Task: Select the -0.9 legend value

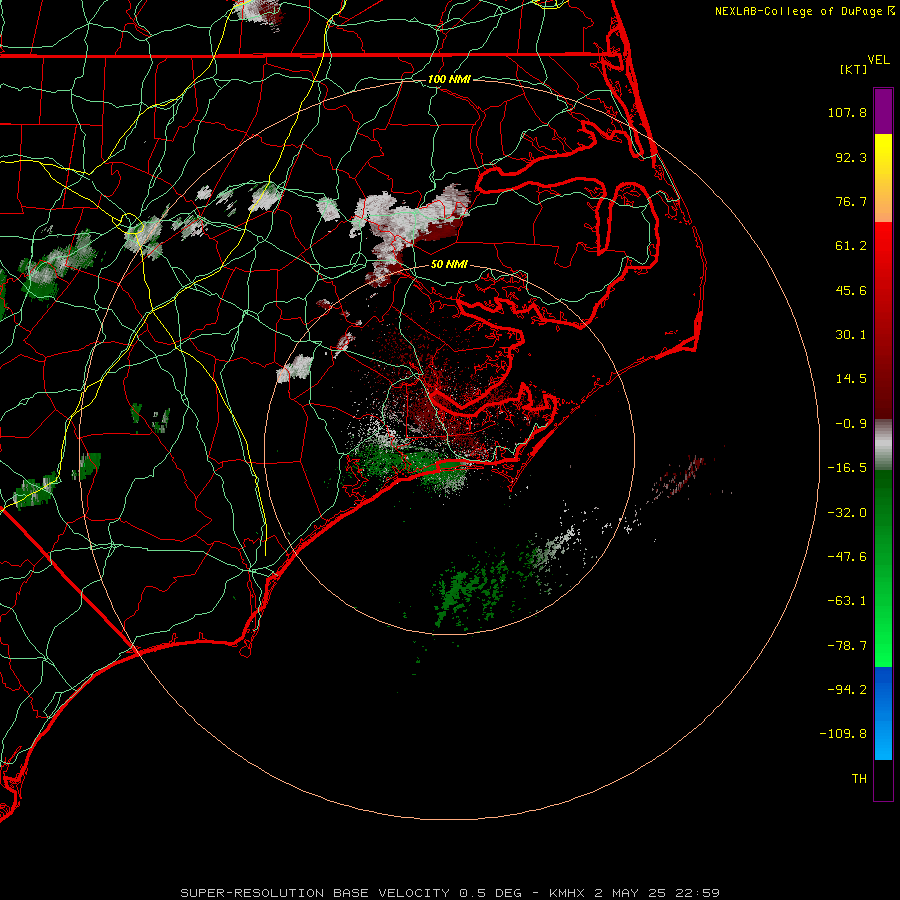Action: pos(851,424)
